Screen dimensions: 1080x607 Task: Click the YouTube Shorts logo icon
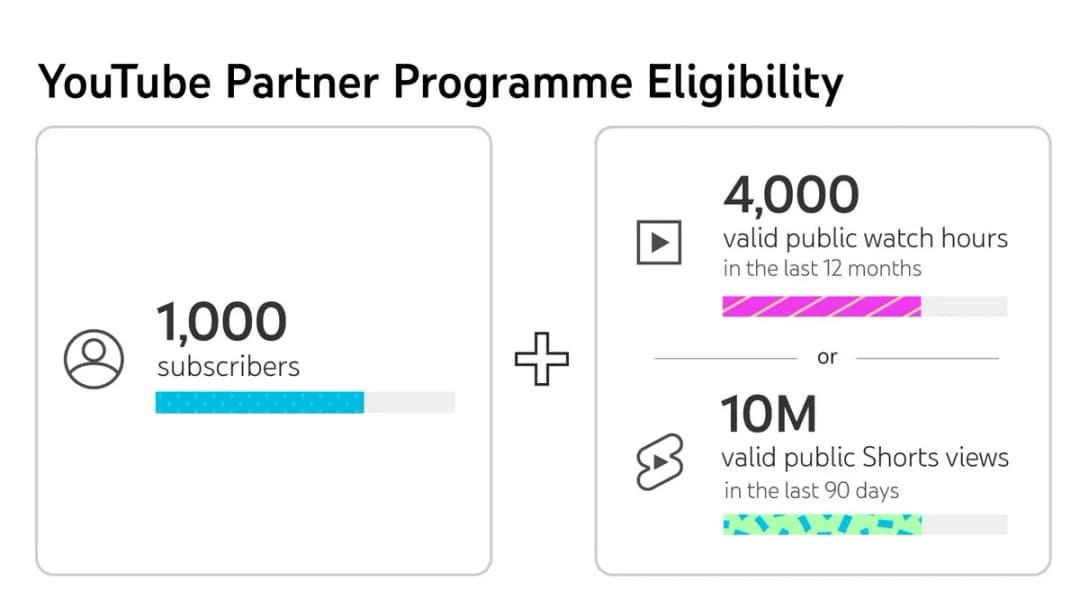[x=659, y=462]
